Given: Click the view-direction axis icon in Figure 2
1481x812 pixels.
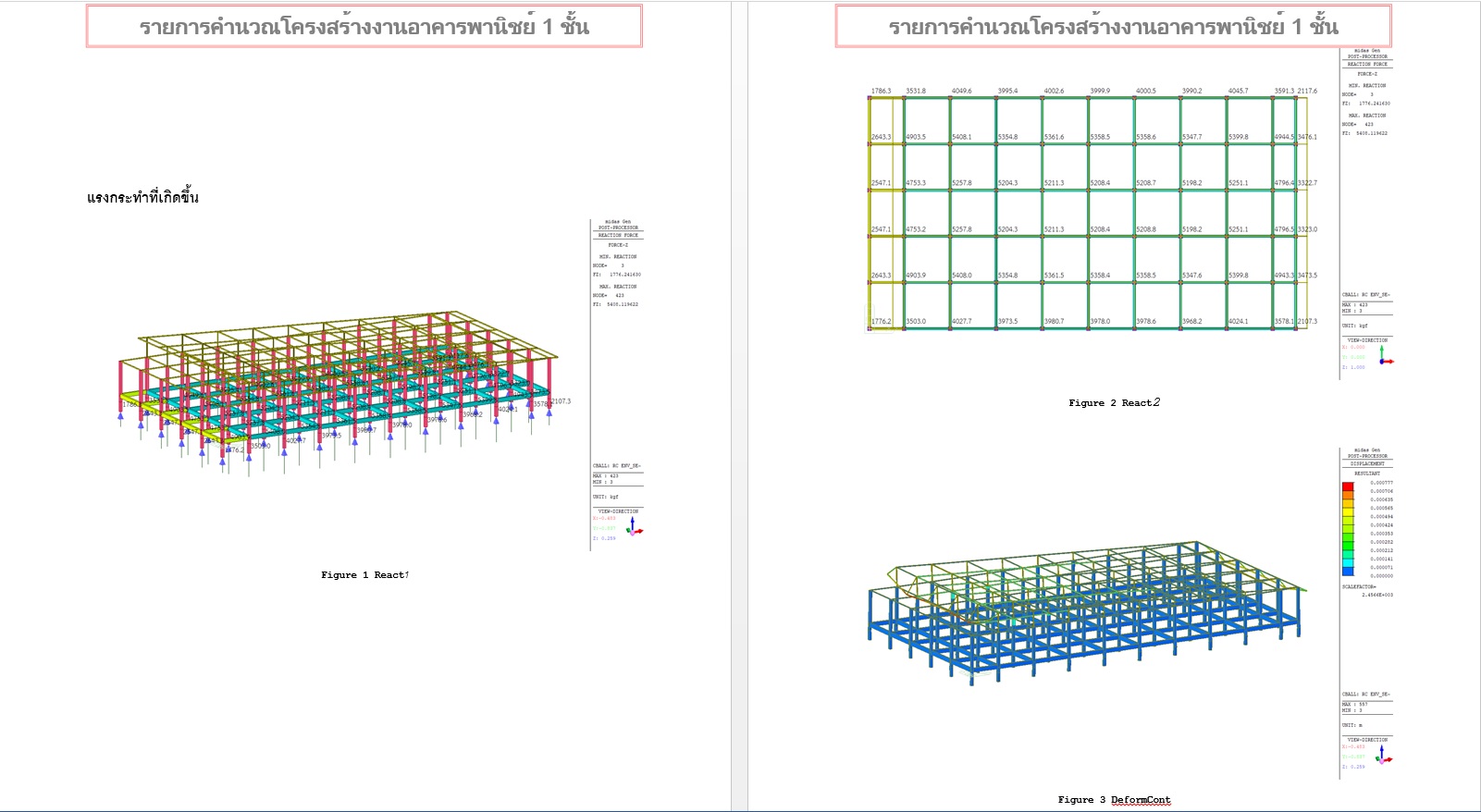Looking at the screenshot, I should (1385, 356).
